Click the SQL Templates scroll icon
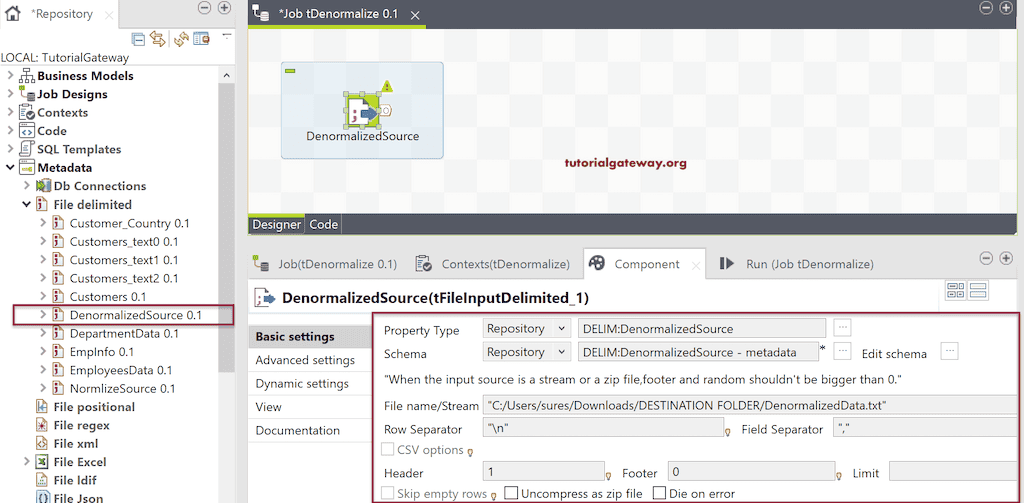Screen dimensions: 1024x503 click(27, 149)
